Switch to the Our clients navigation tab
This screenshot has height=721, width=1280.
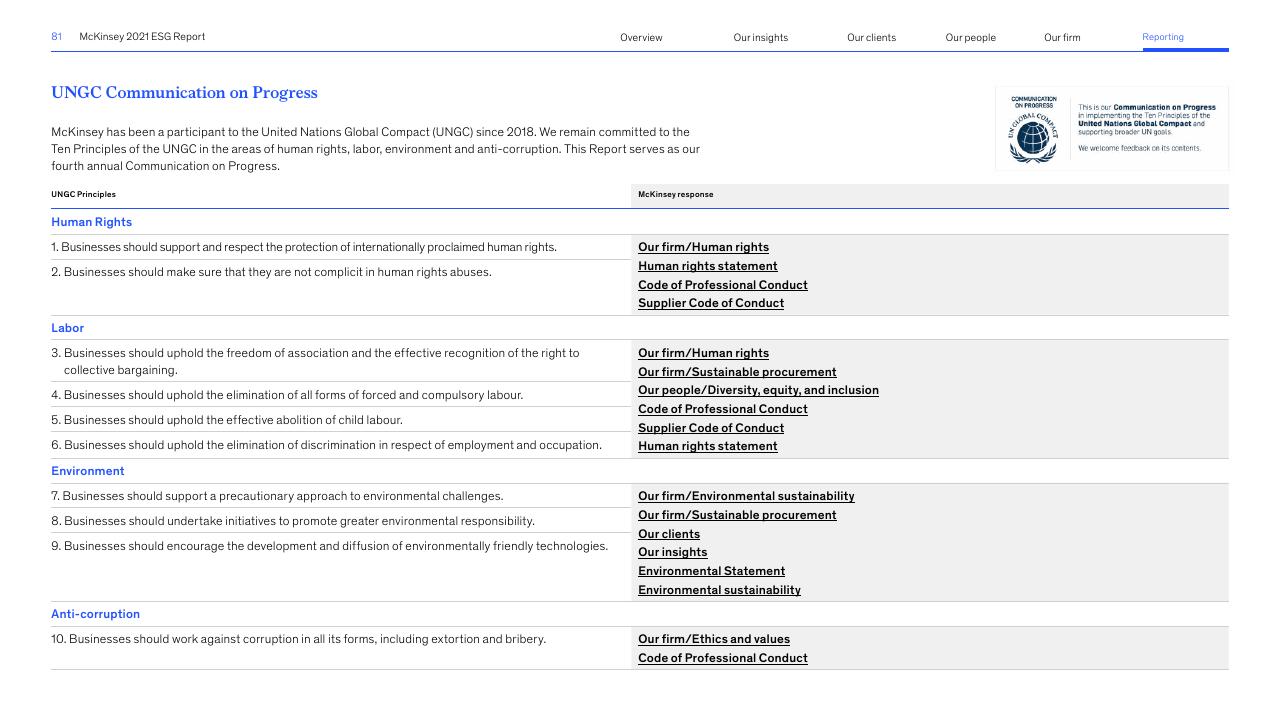pos(871,38)
